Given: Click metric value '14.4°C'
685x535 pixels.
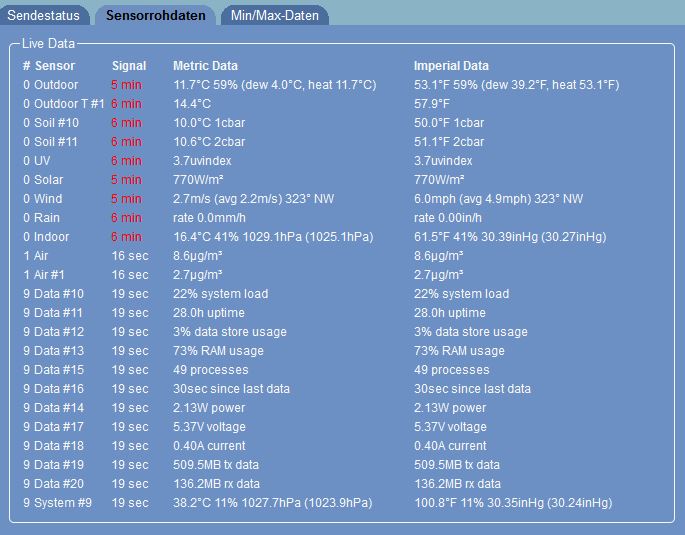Looking at the screenshot, I should pyautogui.click(x=192, y=104).
